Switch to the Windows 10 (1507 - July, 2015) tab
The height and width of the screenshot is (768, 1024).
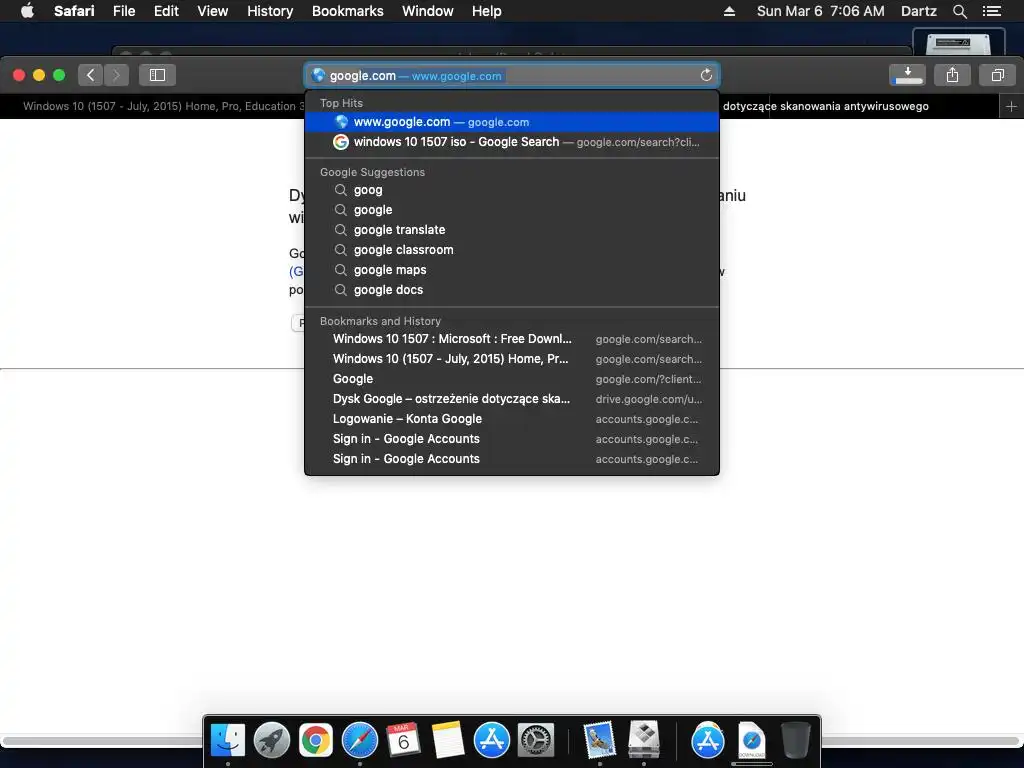153,106
